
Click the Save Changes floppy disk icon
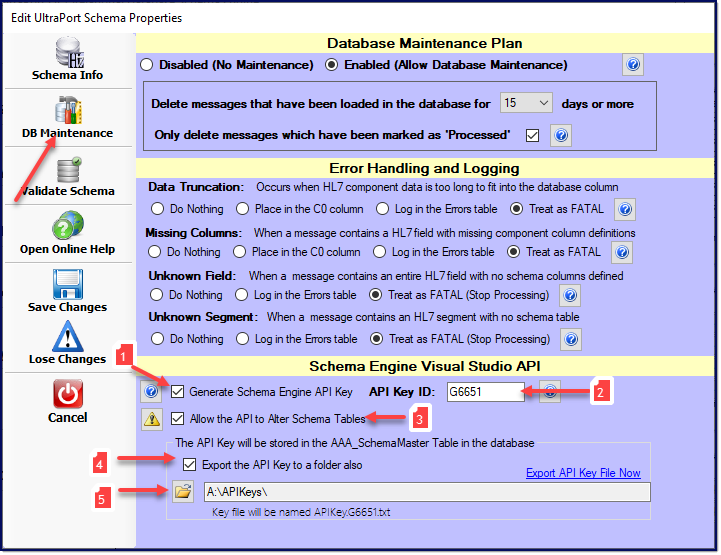tap(68, 284)
